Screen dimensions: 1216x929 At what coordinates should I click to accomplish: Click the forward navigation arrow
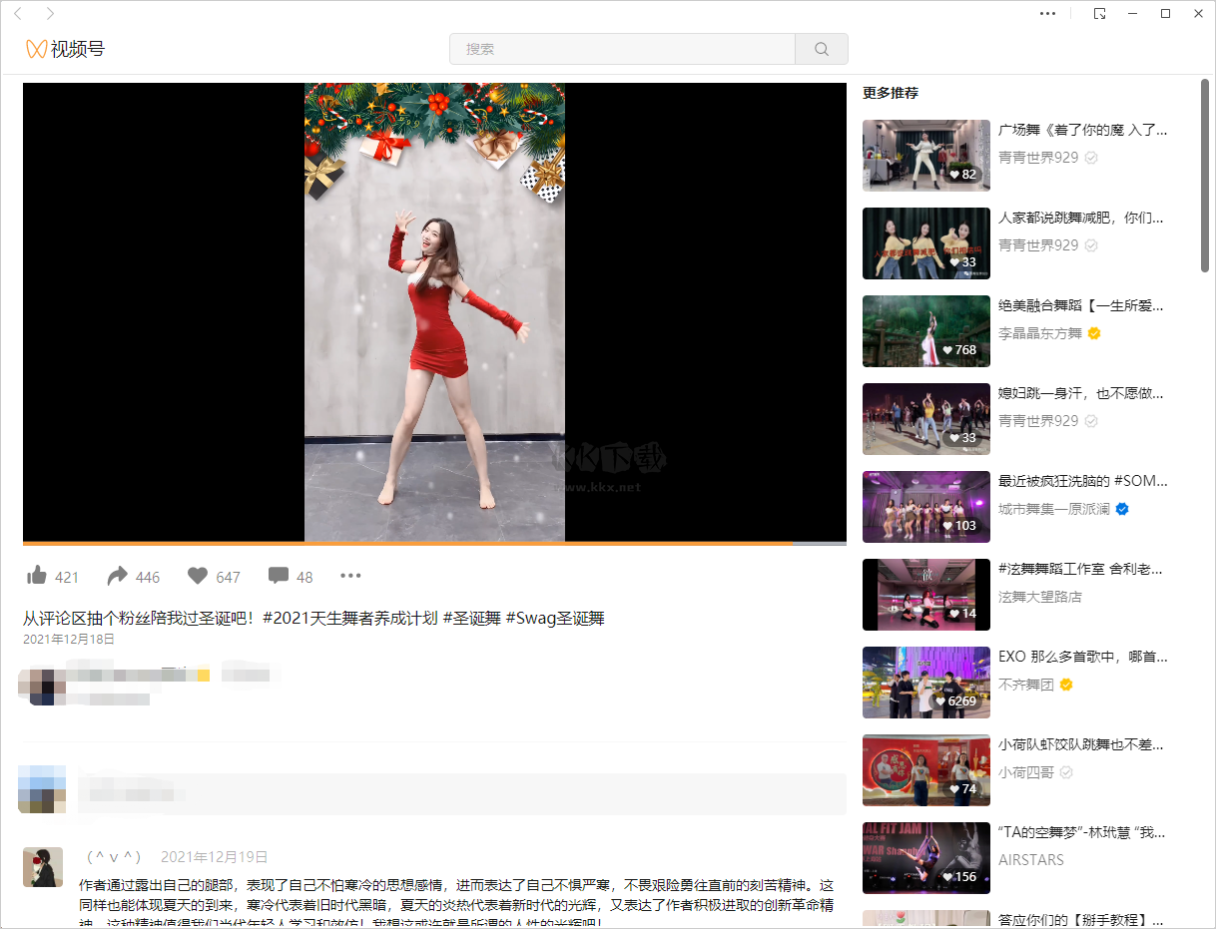coord(49,14)
